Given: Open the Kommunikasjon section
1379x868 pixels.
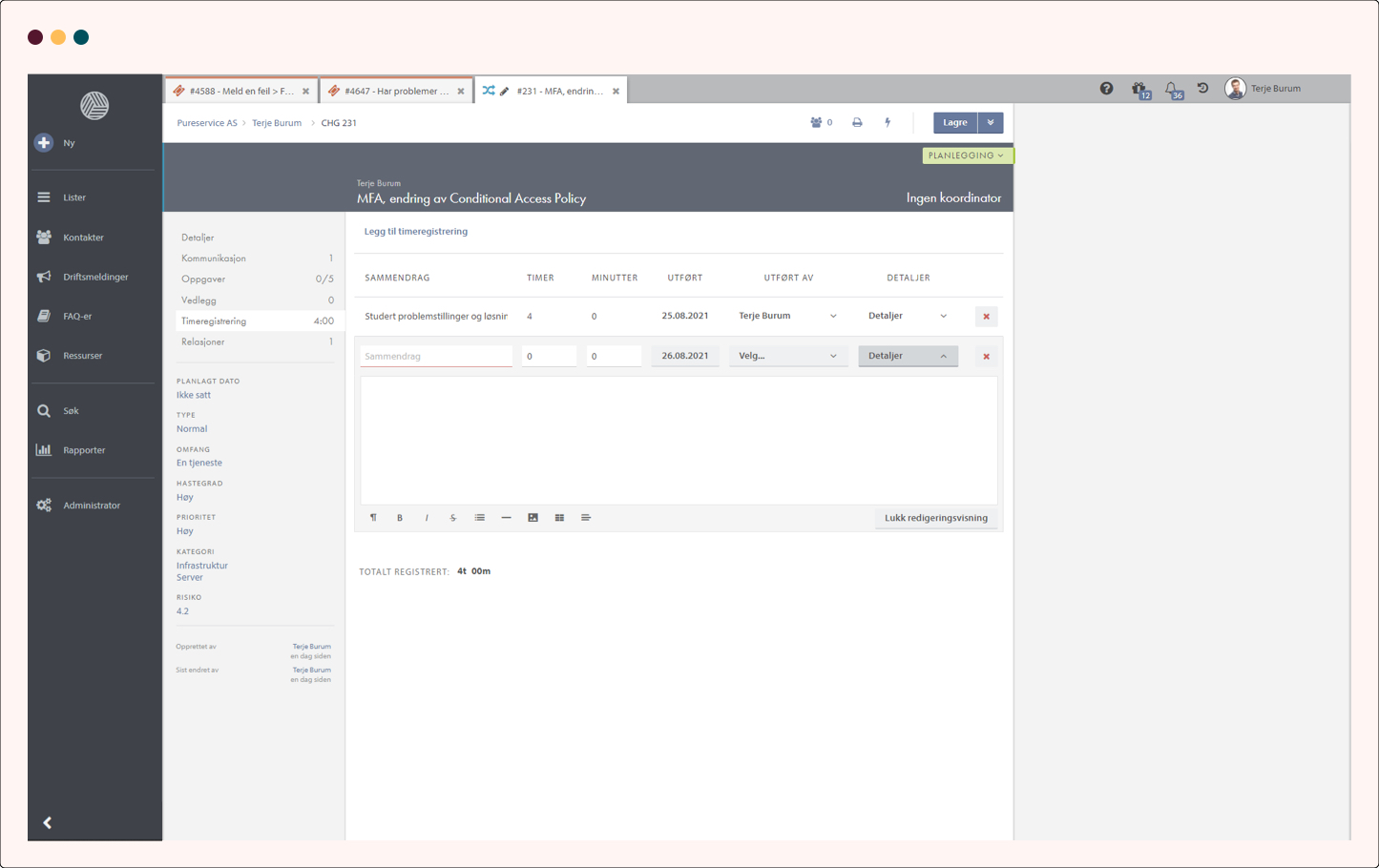Looking at the screenshot, I should click(214, 258).
